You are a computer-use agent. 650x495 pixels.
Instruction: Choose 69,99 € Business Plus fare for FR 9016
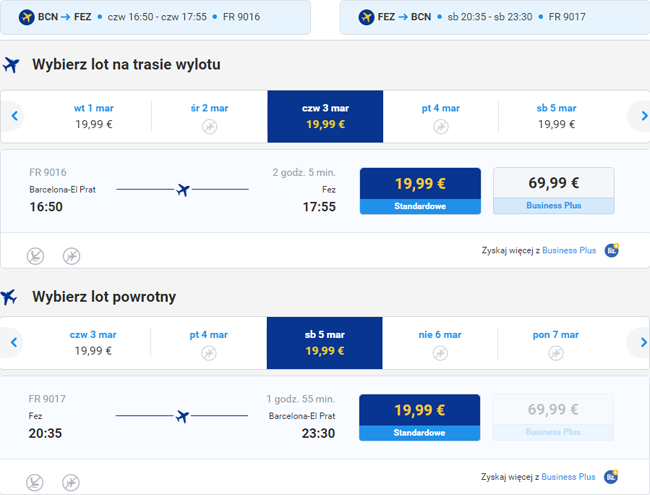click(553, 191)
